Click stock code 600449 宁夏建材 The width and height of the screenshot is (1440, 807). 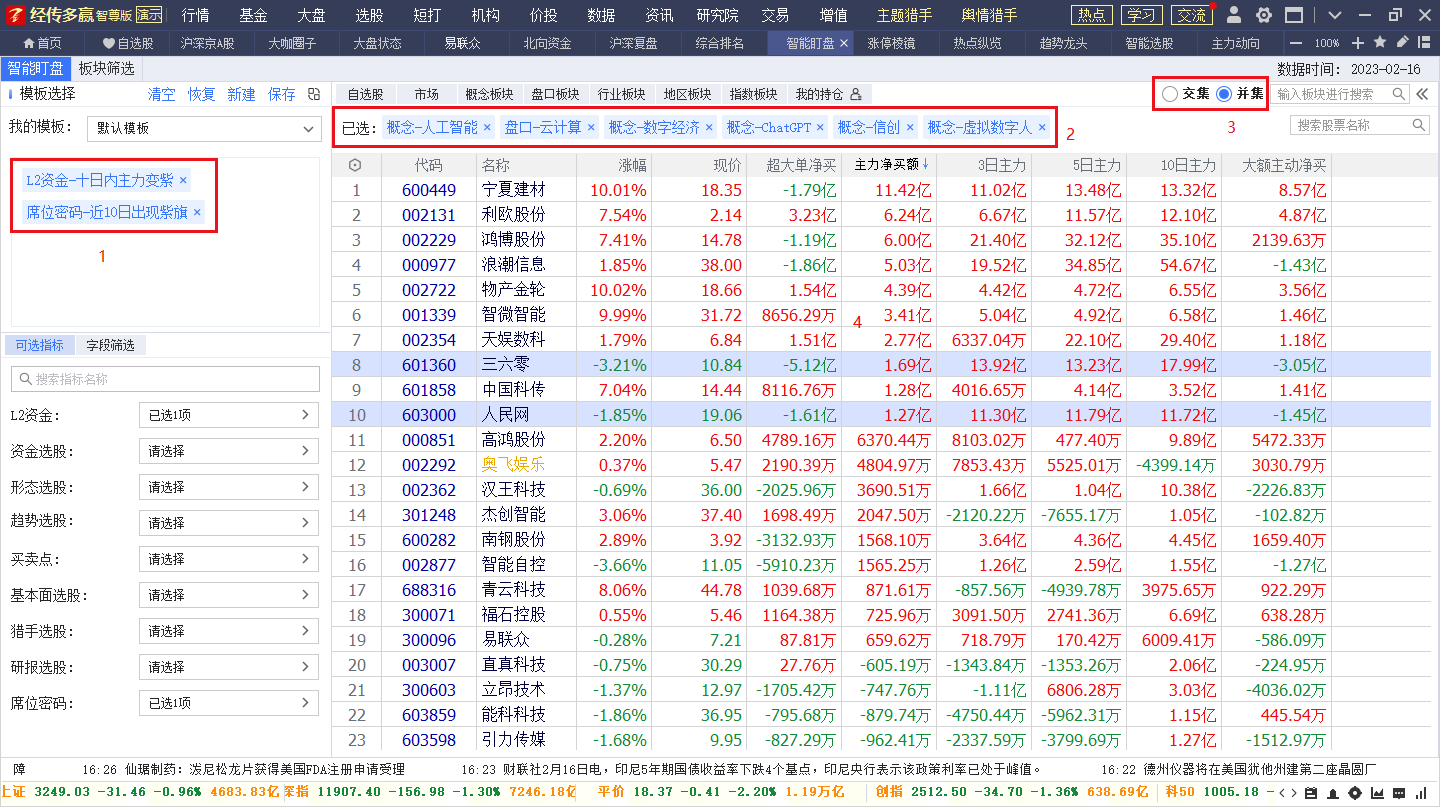[429, 190]
